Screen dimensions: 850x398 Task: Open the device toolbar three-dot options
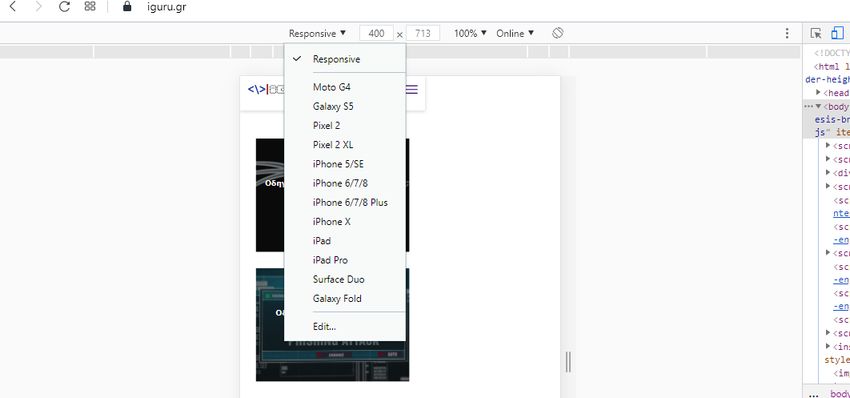pyautogui.click(x=787, y=34)
